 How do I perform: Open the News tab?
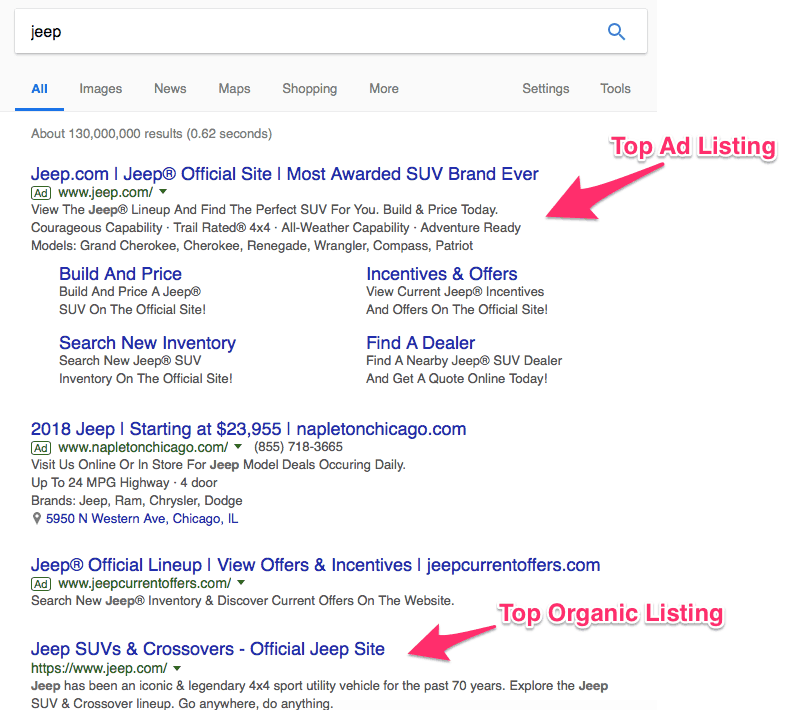coord(170,89)
